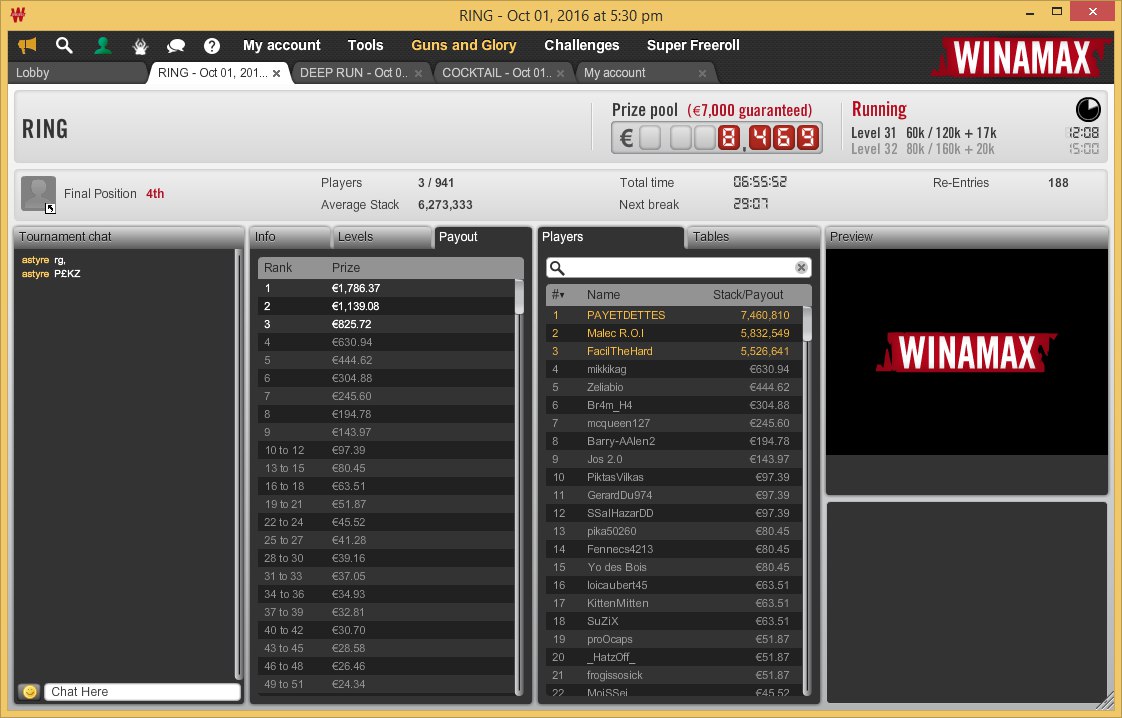Click the help question mark icon
The image size is (1122, 718).
click(212, 47)
